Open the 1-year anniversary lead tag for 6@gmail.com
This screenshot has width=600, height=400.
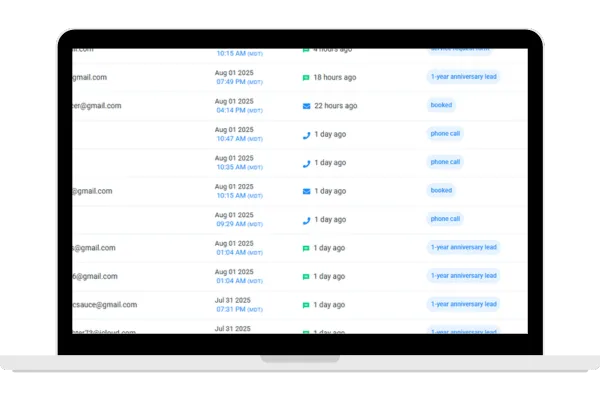463,276
